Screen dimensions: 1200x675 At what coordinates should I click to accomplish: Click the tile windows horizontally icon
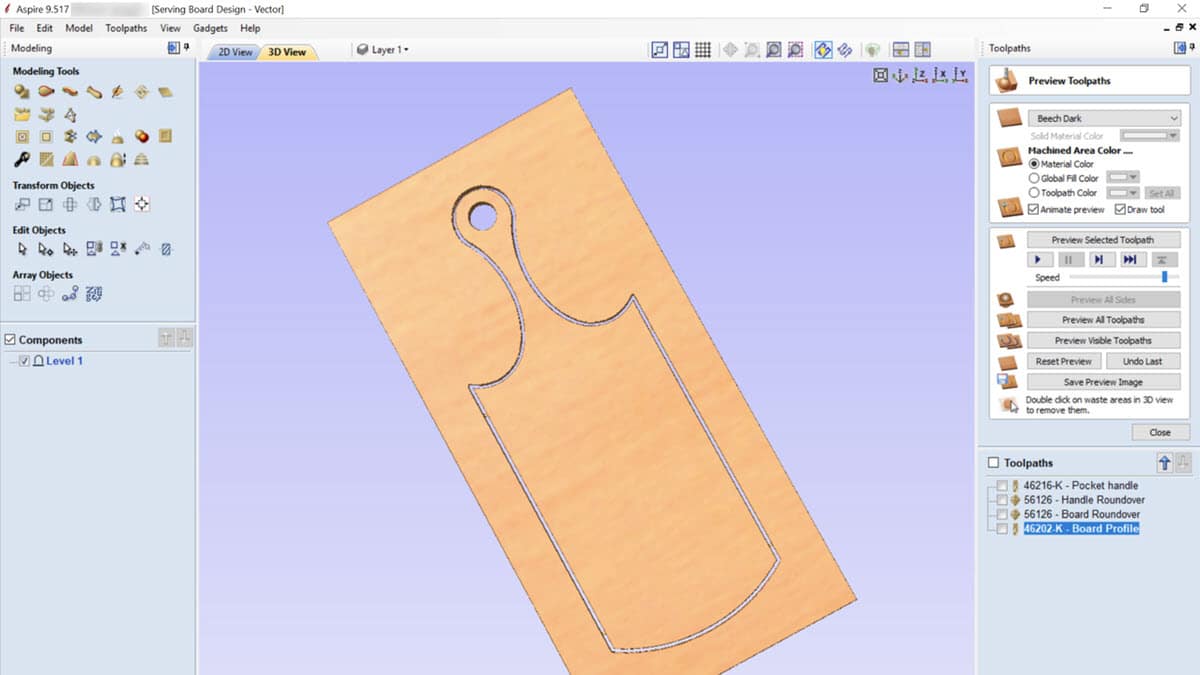900,49
